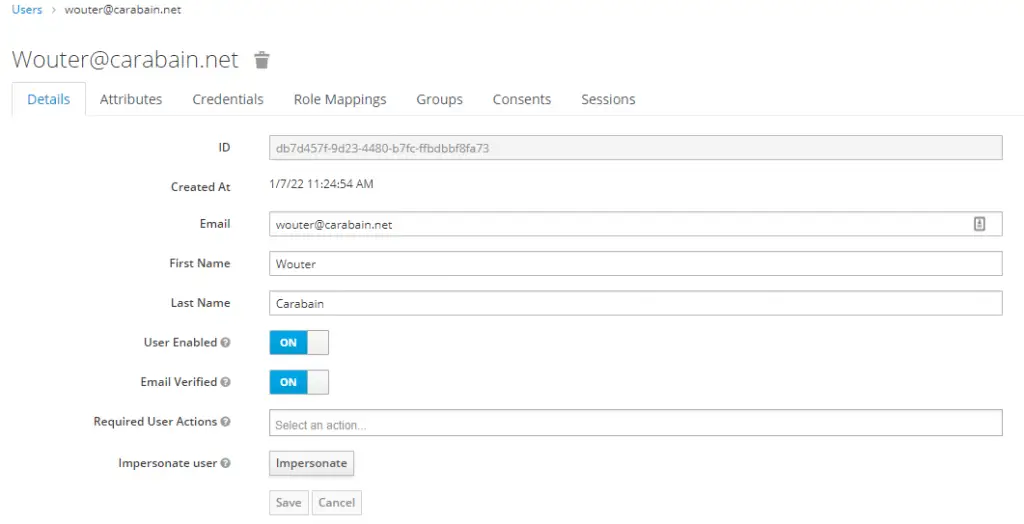
Task: Turn off the Email Verified switch
Action: 299,382
